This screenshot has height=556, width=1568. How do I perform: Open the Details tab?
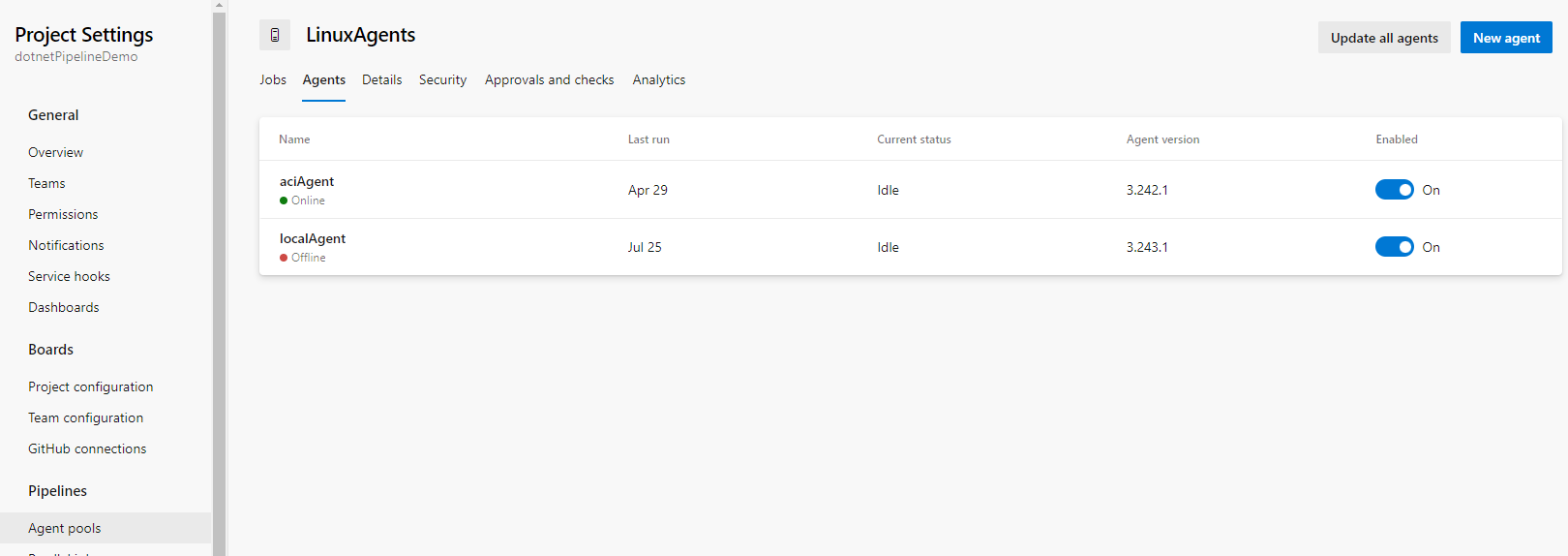(381, 79)
